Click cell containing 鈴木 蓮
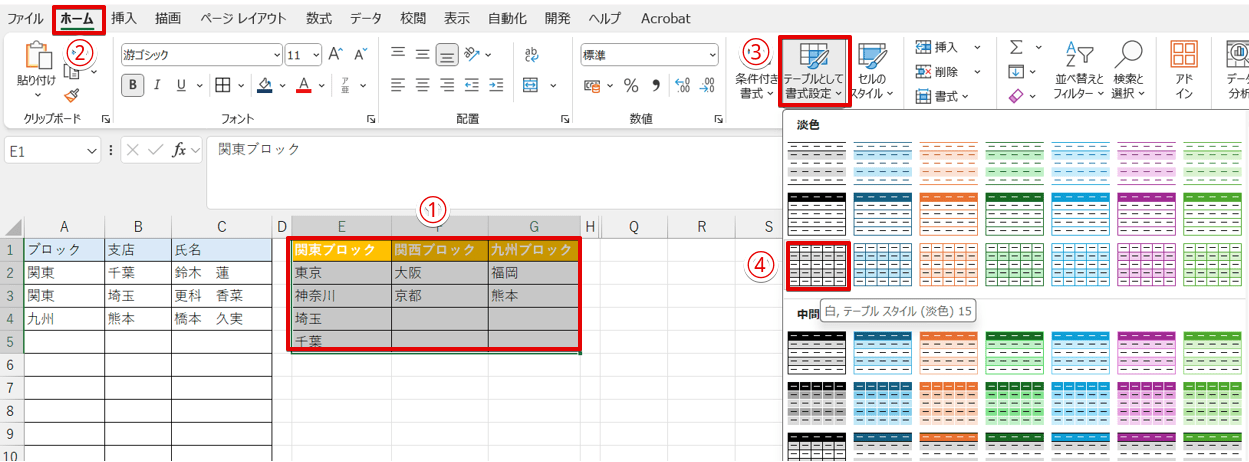This screenshot has height=462, width=1249. click(221, 273)
